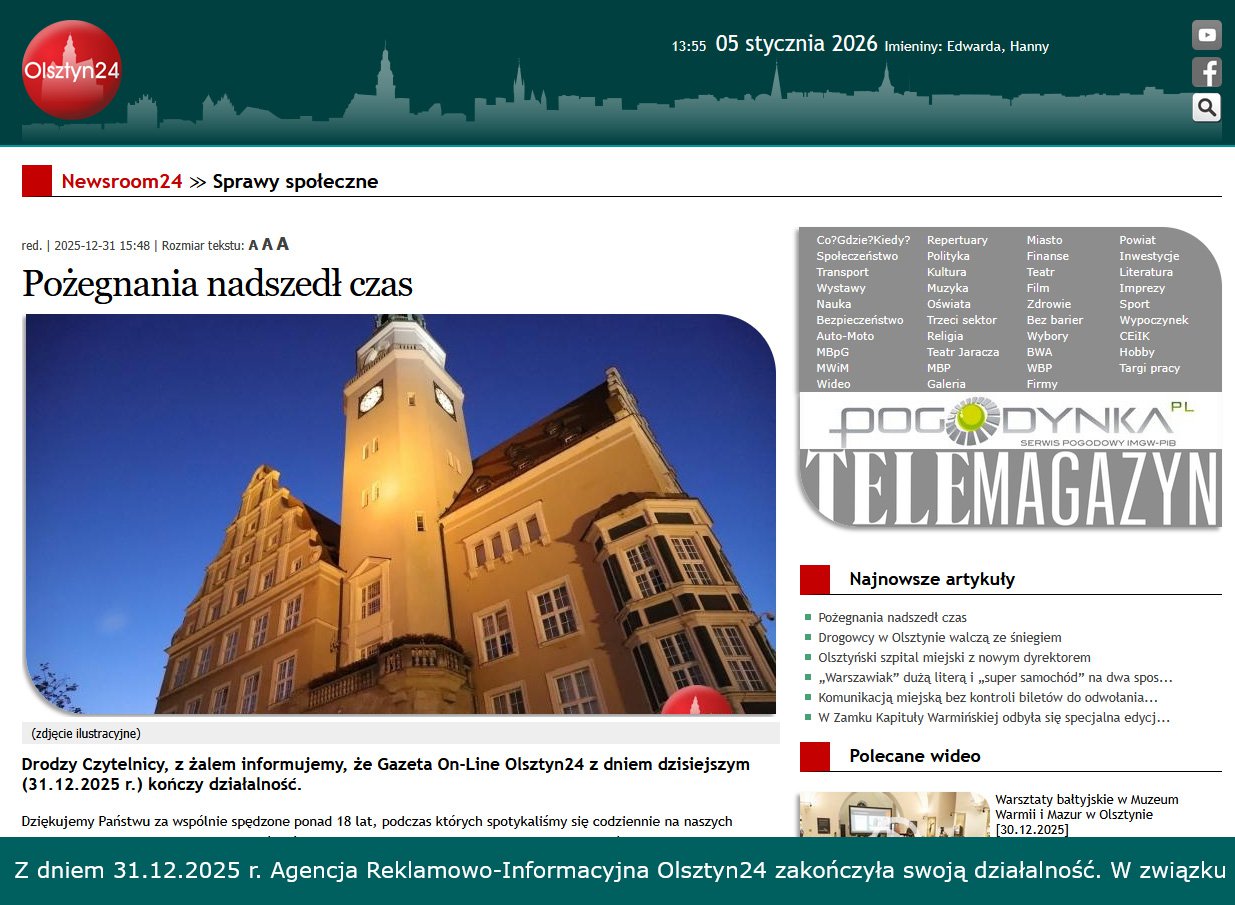Open the YouTube channel icon

click(1206, 34)
